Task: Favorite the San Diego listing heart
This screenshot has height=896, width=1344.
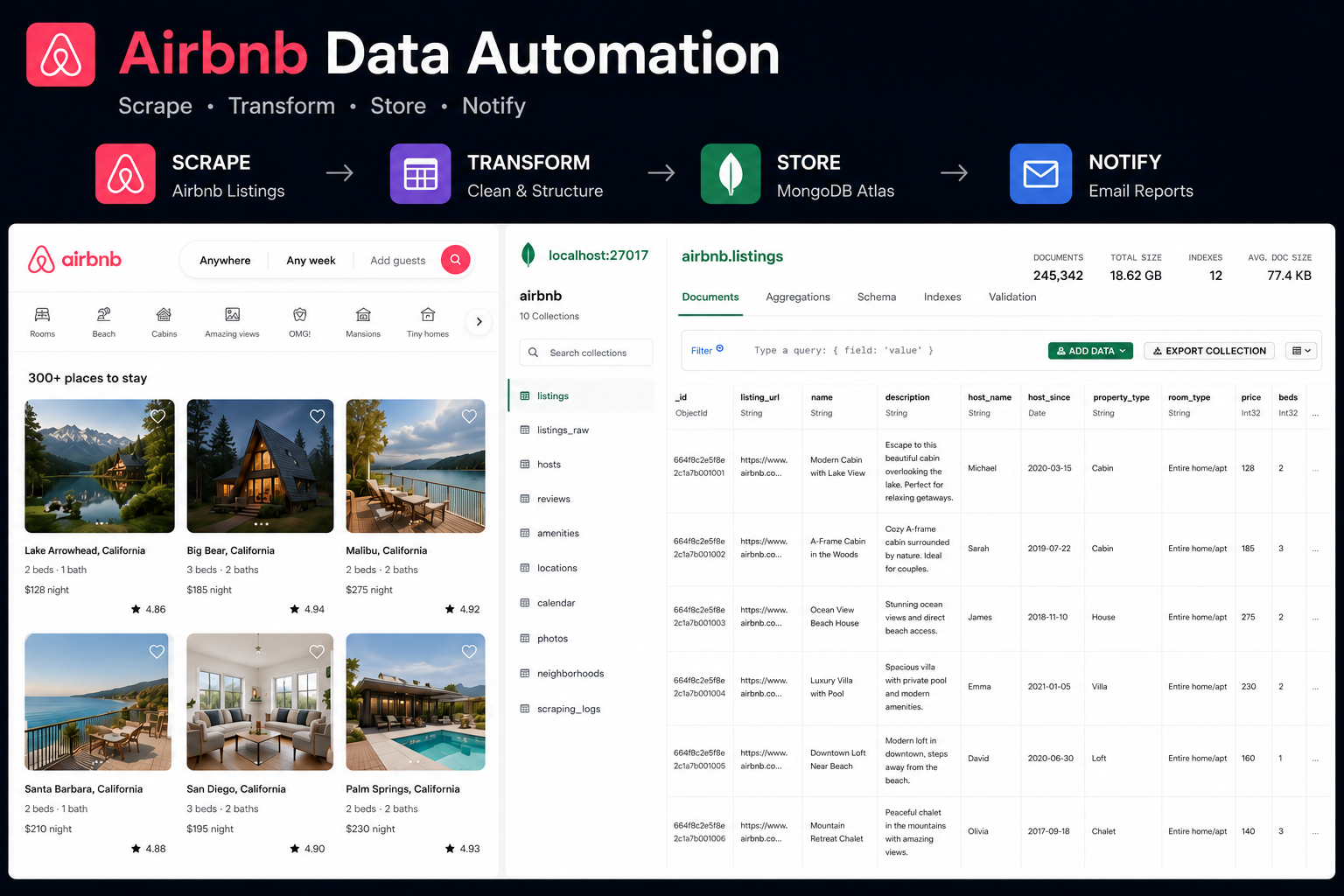Action: click(317, 651)
